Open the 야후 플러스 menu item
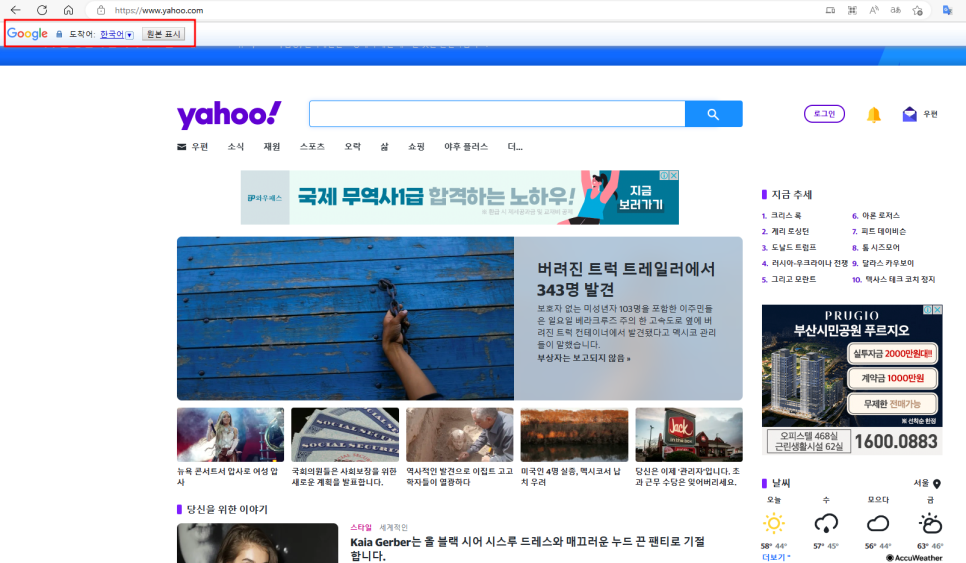The image size is (966, 563). point(466,147)
